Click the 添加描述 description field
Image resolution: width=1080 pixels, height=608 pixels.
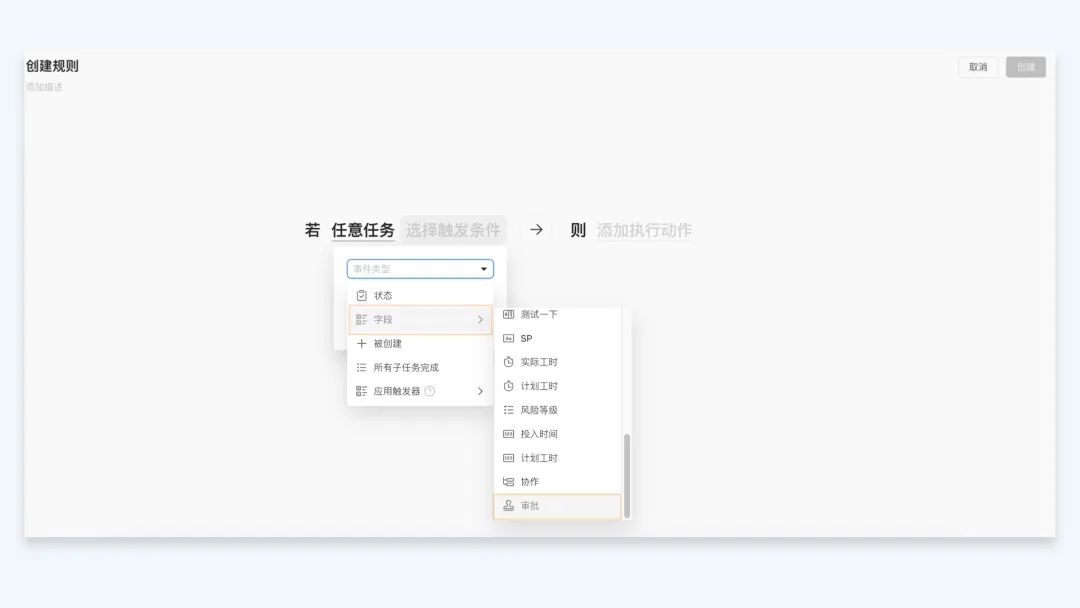[44, 87]
